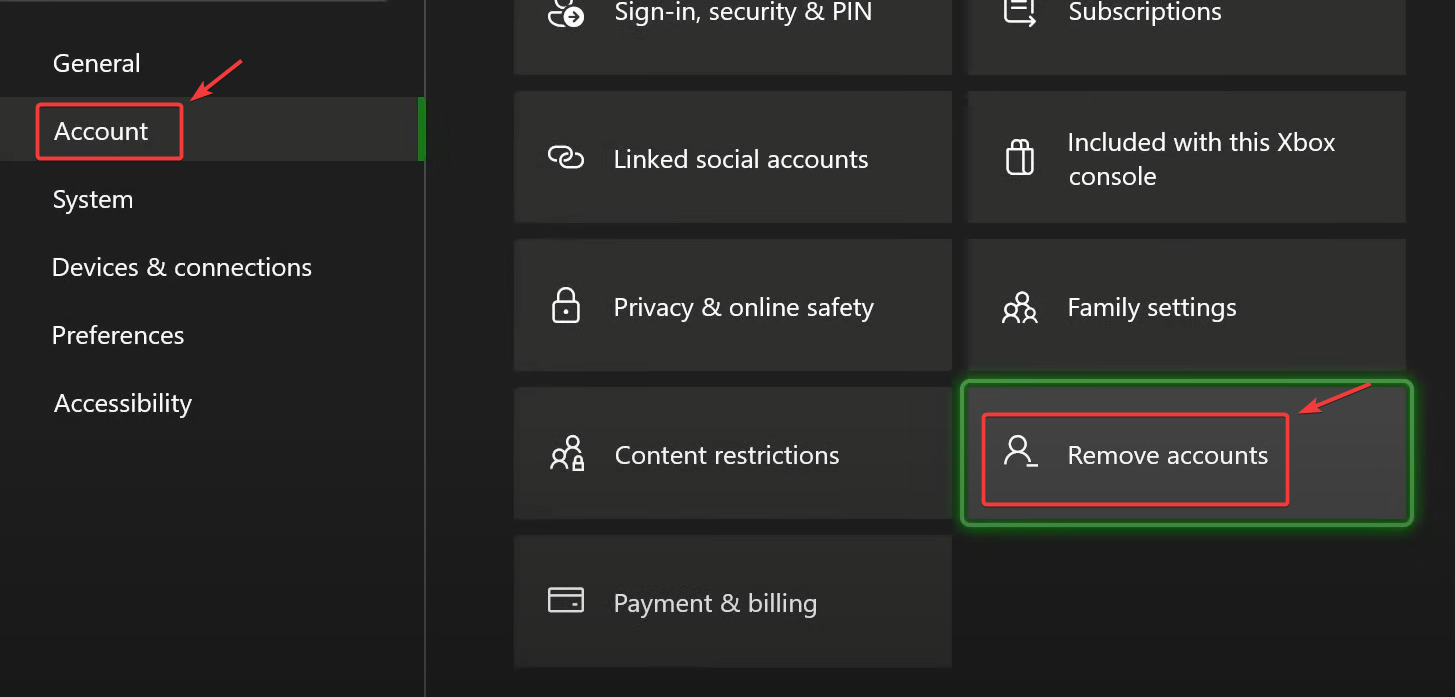Screen dimensions: 1455x697
Task: Open the General settings category
Action: [x=97, y=63]
